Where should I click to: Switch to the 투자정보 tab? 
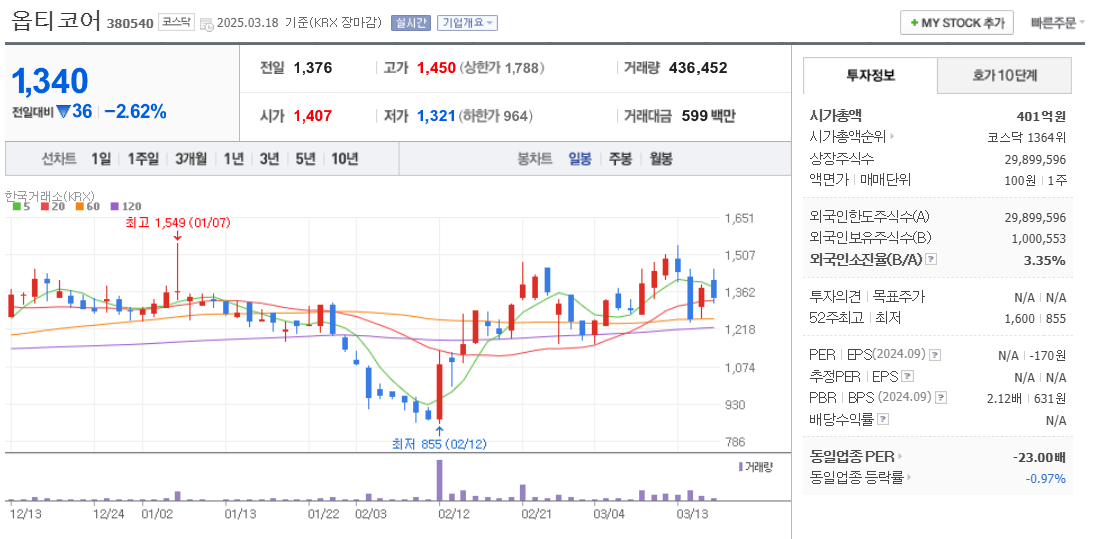pyautogui.click(x=870, y=76)
